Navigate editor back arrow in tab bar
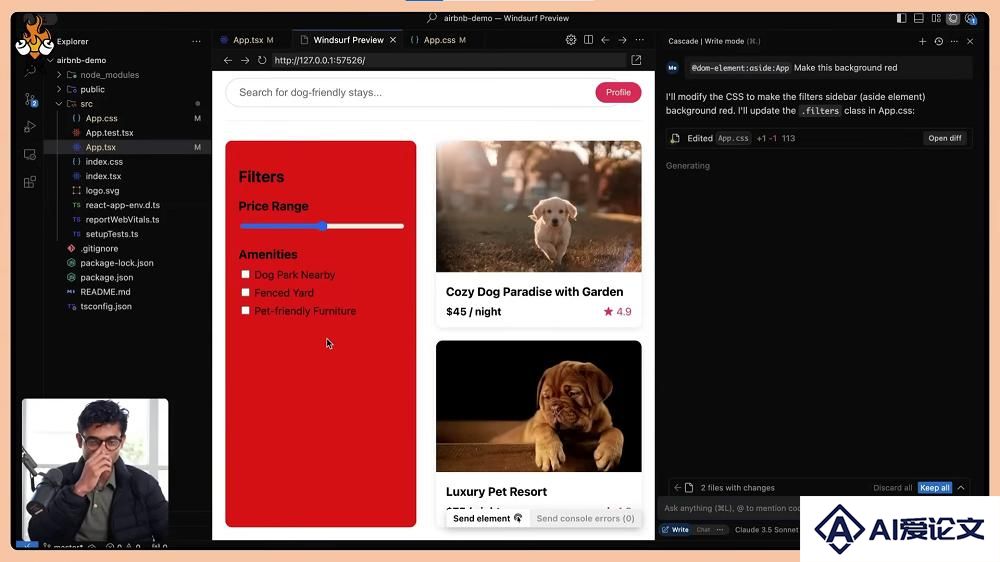Viewport: 1000px width, 562px height. [x=605, y=40]
